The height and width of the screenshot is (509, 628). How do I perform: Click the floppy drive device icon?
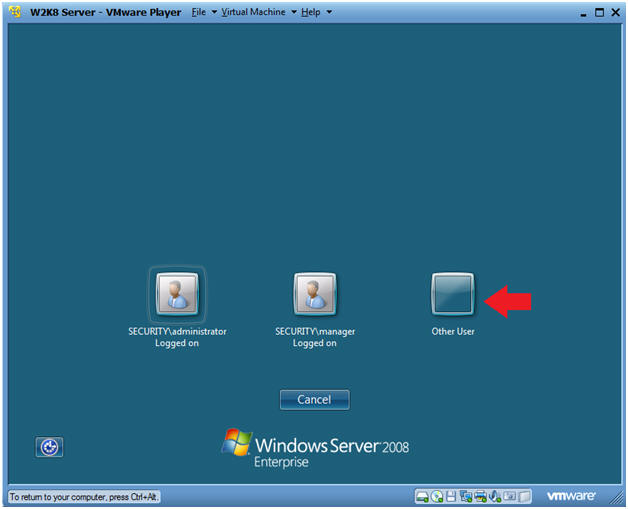(x=451, y=497)
